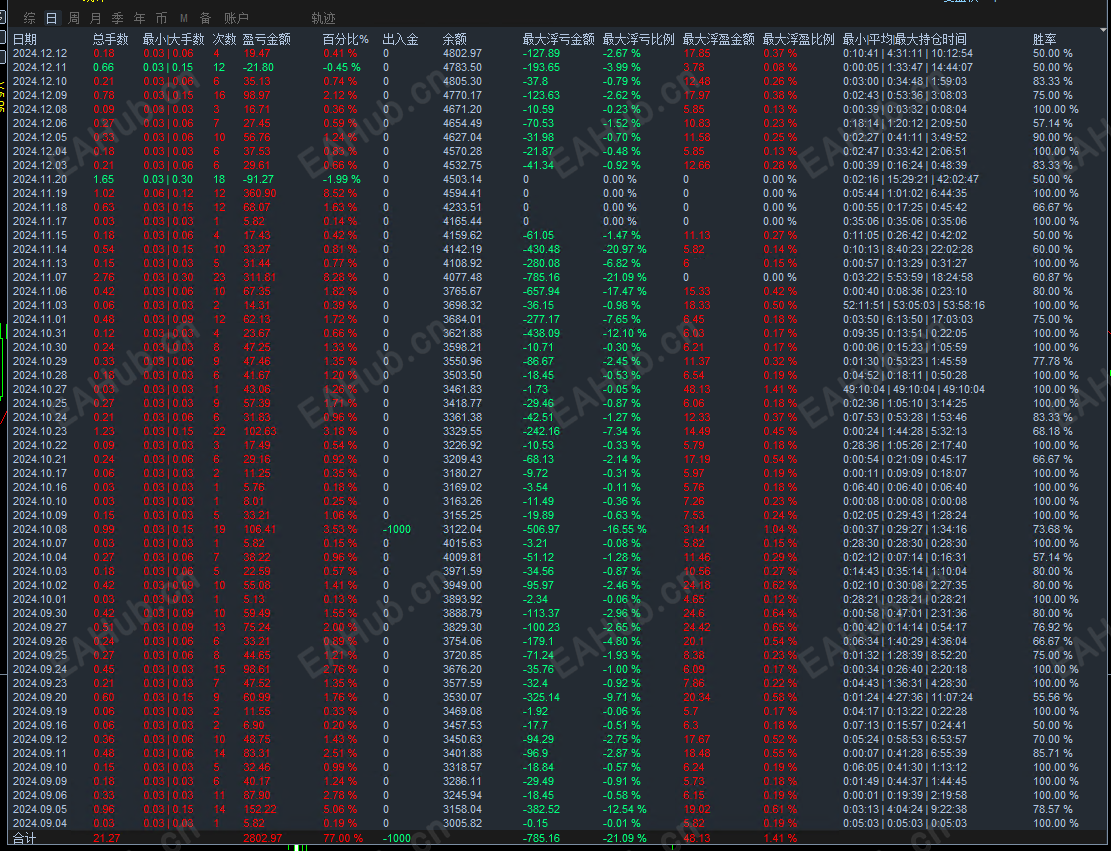Click the 2024.09.04 date cell
The height and width of the screenshot is (851, 1111).
point(40,823)
